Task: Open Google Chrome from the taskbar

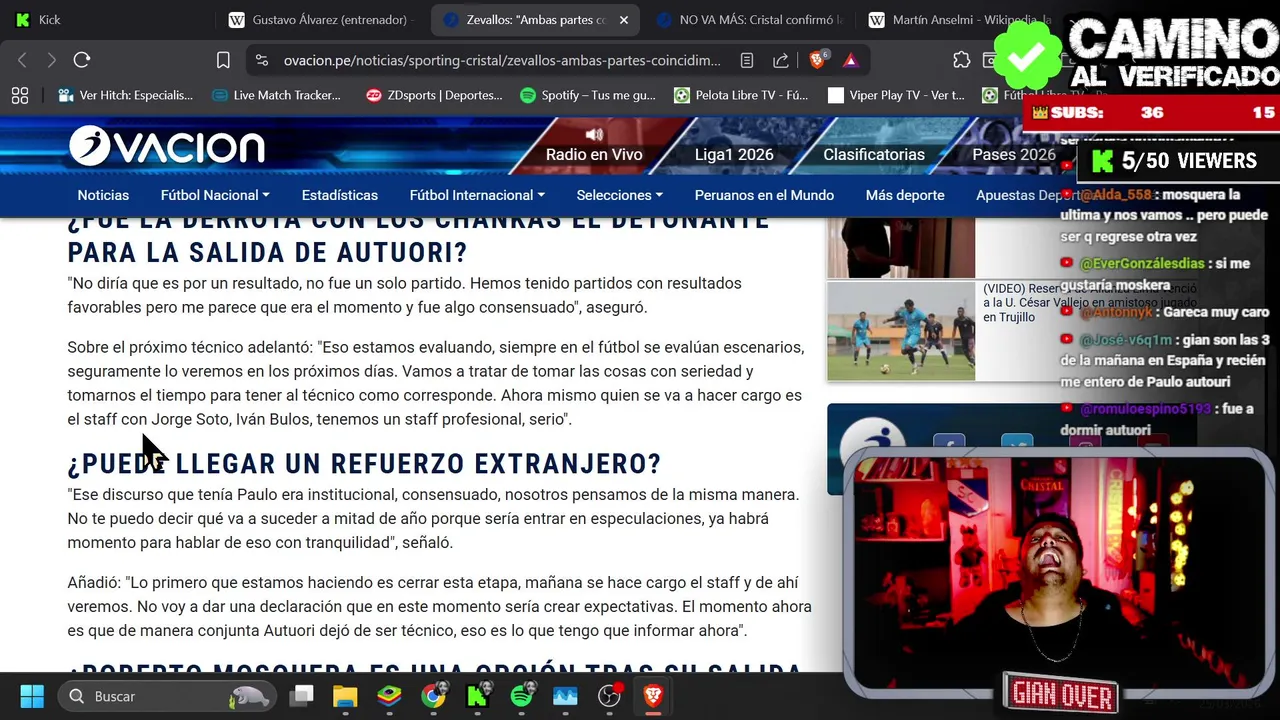Action: pyautogui.click(x=433, y=696)
